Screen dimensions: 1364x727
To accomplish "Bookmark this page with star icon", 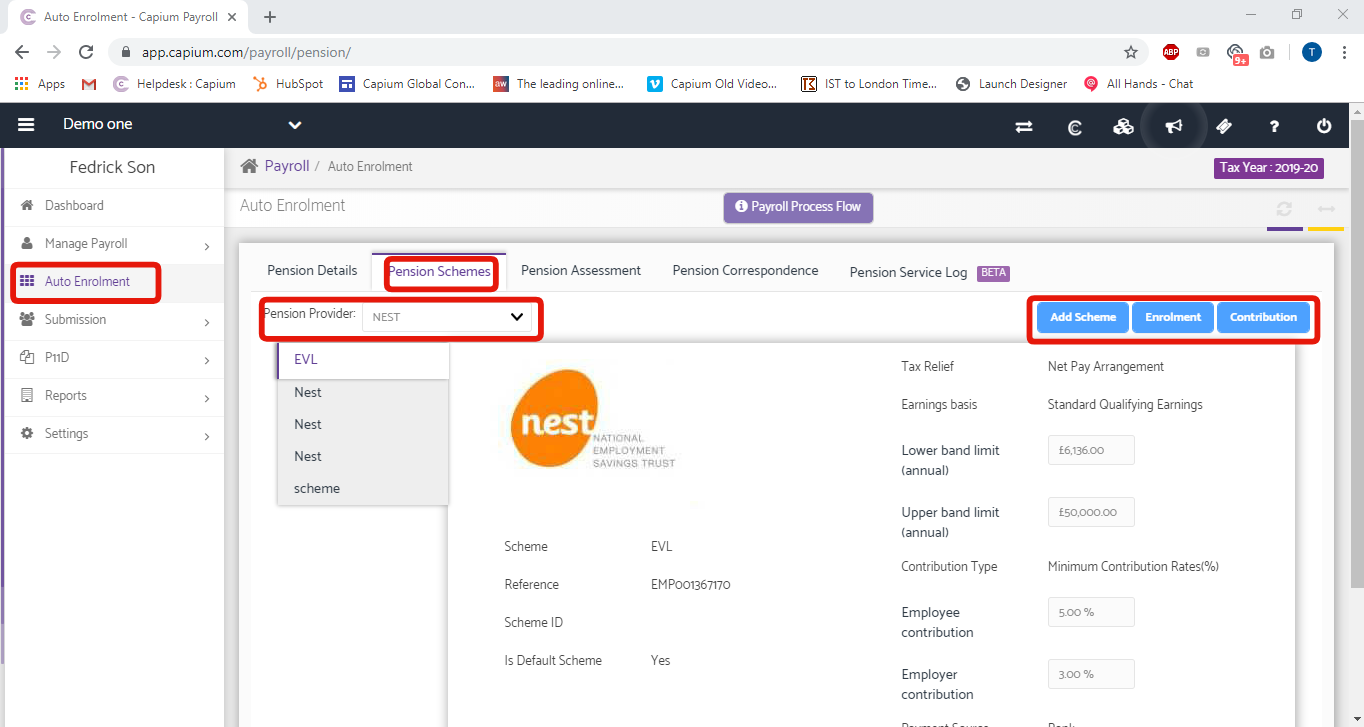I will point(1131,52).
